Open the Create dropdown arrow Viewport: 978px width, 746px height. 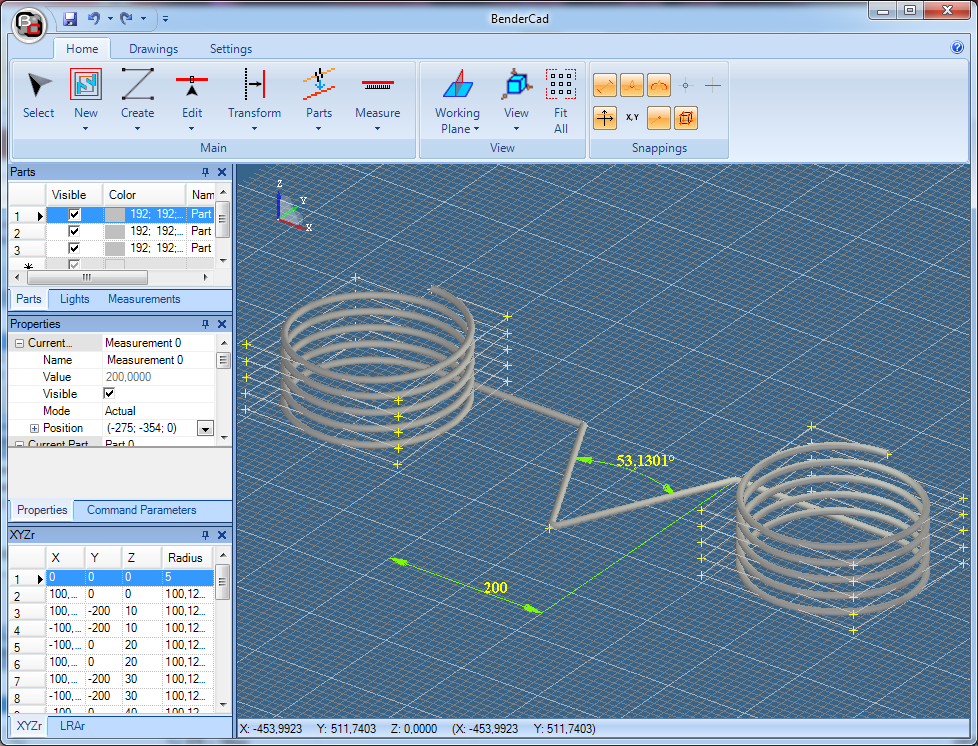click(137, 128)
